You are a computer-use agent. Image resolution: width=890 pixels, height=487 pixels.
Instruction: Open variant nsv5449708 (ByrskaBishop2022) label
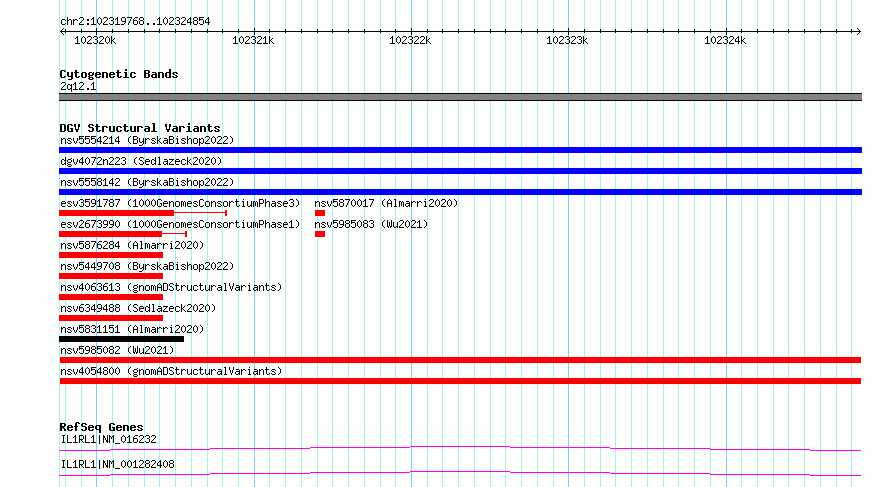pos(147,266)
